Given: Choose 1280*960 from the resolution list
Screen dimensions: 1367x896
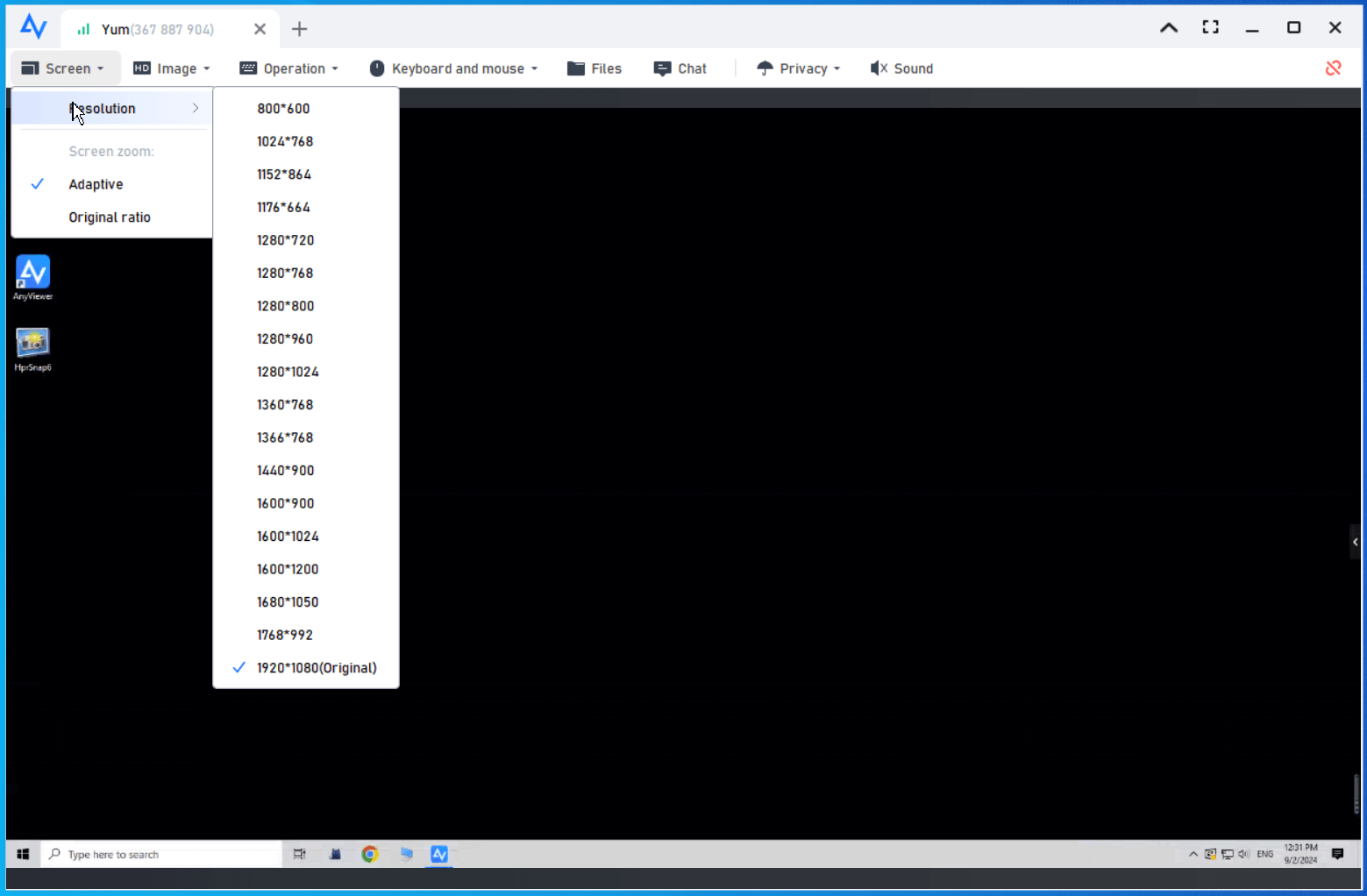Looking at the screenshot, I should point(306,338).
